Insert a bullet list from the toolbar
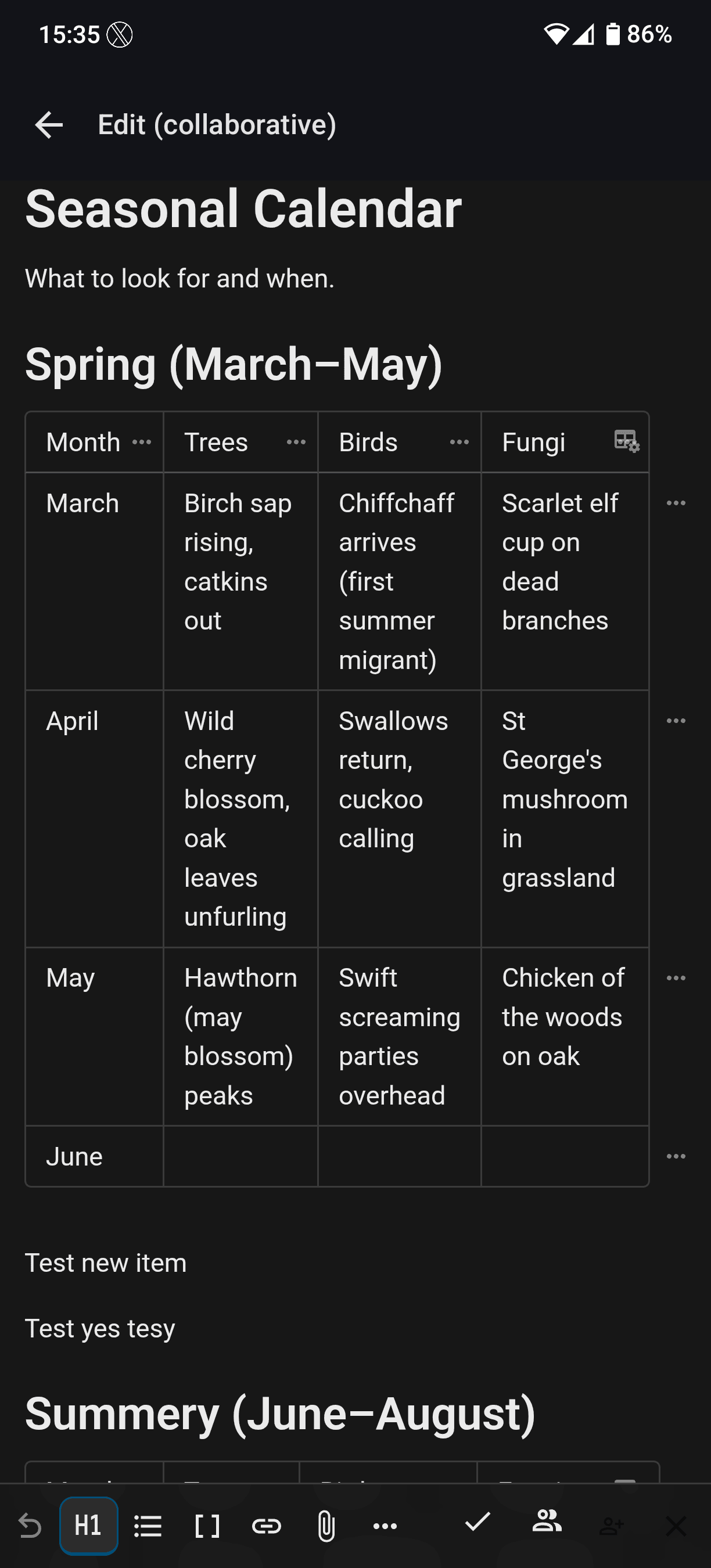711x1568 pixels. pos(148,1526)
